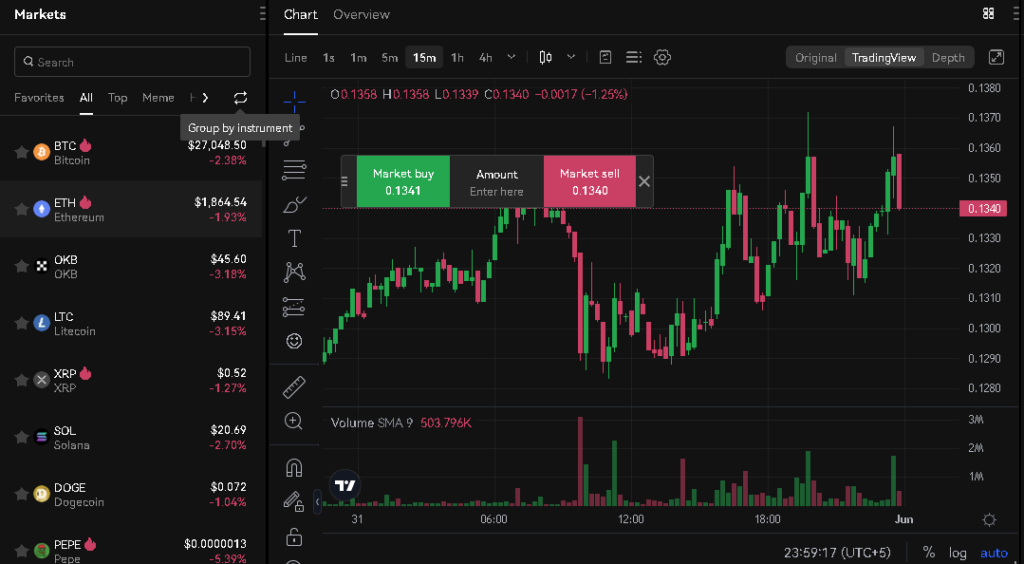Open the candlestick chart type dropdown
1024x564 pixels.
pos(571,57)
